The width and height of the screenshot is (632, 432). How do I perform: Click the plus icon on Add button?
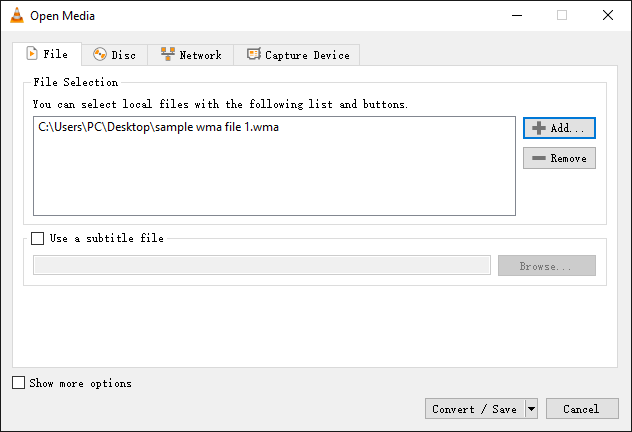coord(539,128)
